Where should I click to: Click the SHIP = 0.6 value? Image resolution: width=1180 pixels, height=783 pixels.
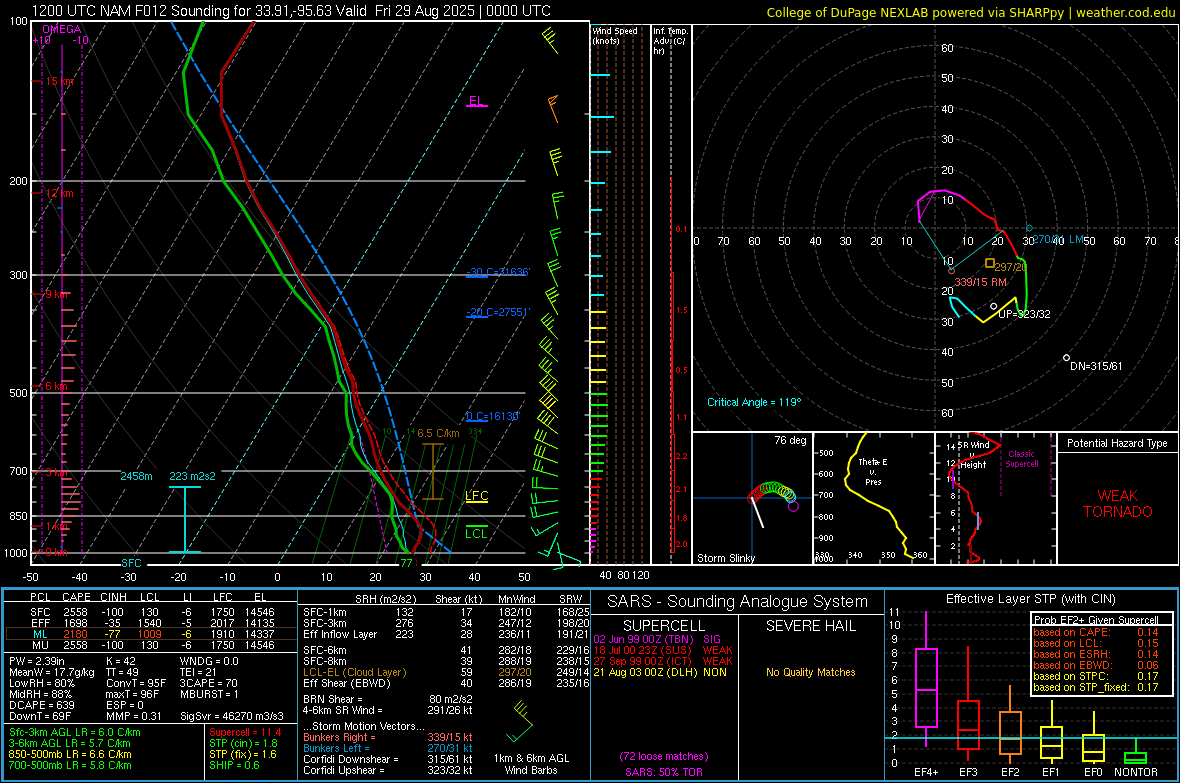pyautogui.click(x=234, y=765)
